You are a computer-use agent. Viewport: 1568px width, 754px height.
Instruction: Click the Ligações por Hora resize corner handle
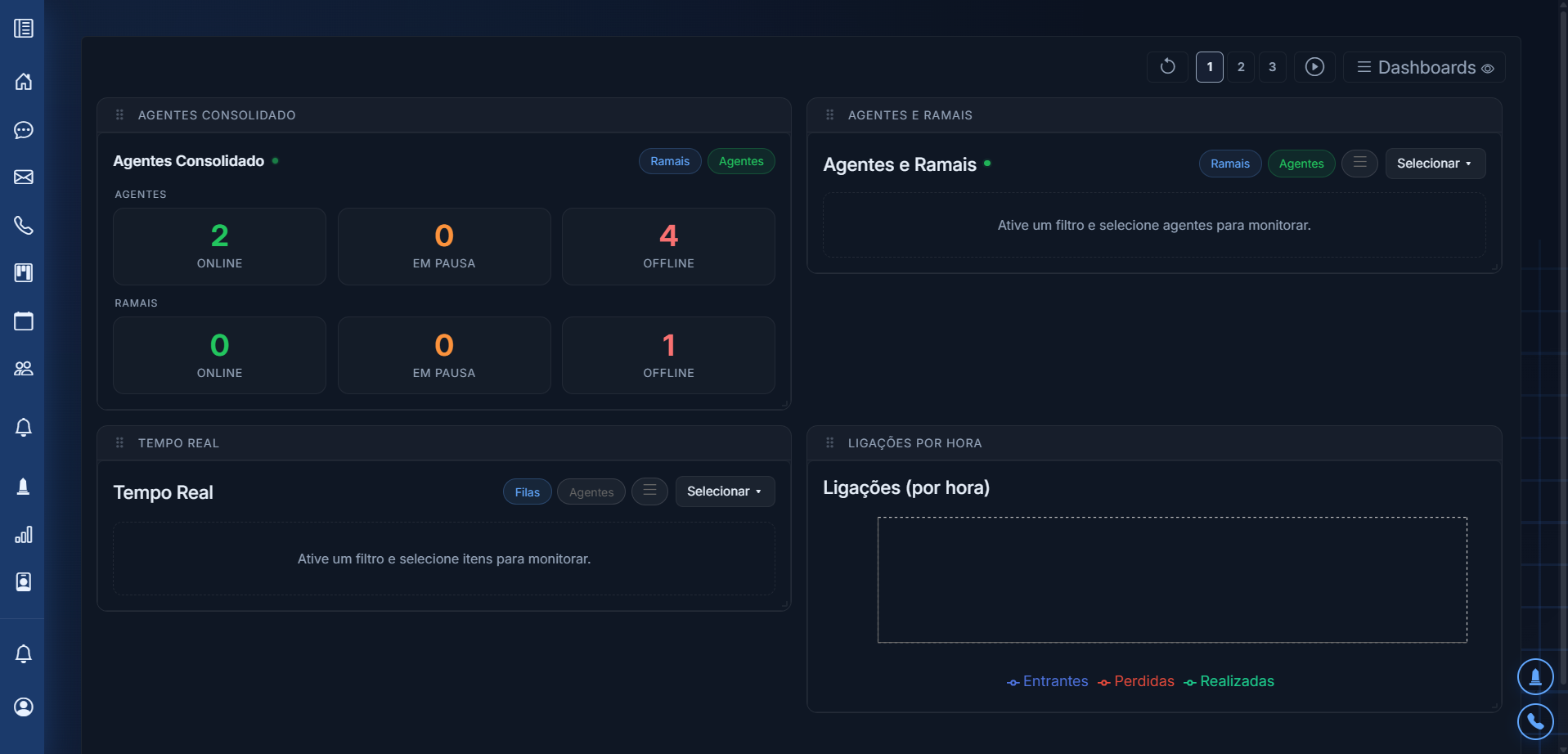(x=1495, y=706)
